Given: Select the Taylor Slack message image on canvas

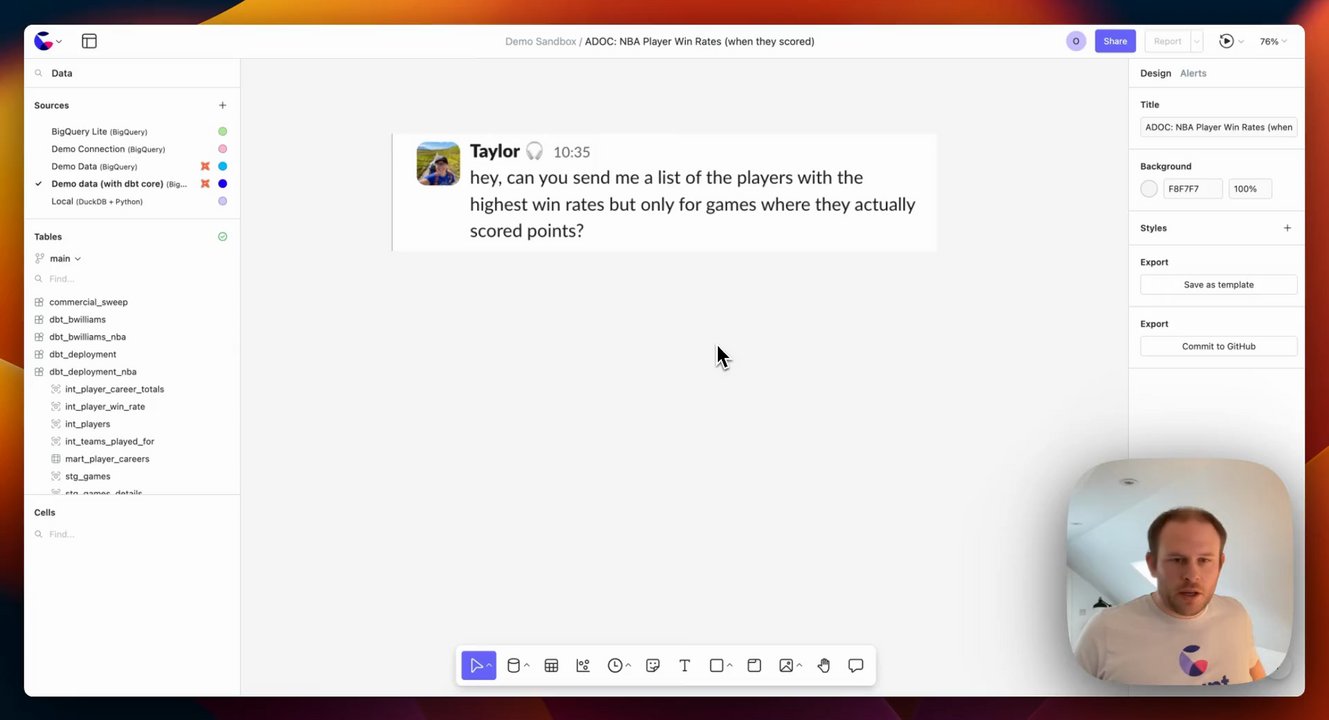Looking at the screenshot, I should (664, 192).
